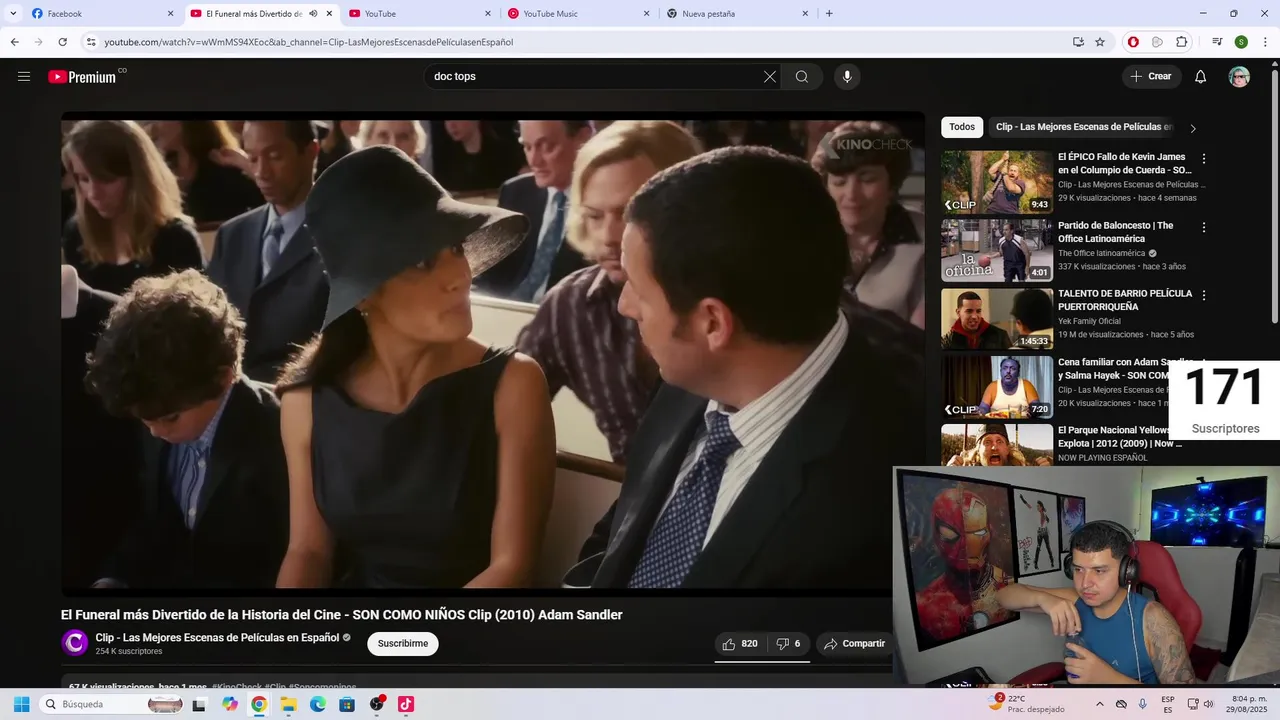Show hidden system tray icons

(1100, 704)
